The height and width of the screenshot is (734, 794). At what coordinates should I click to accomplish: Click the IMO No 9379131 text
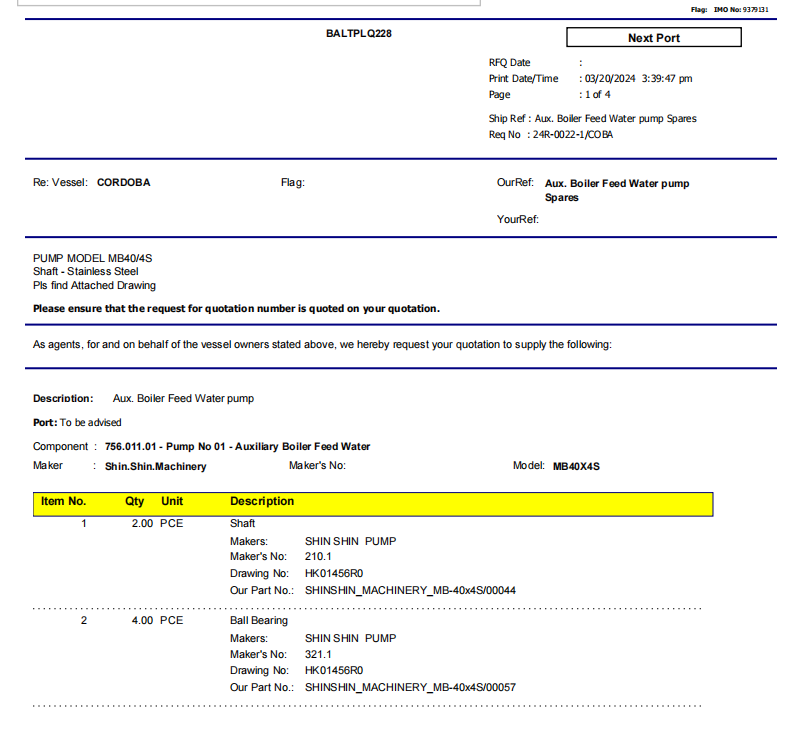(x=740, y=9)
